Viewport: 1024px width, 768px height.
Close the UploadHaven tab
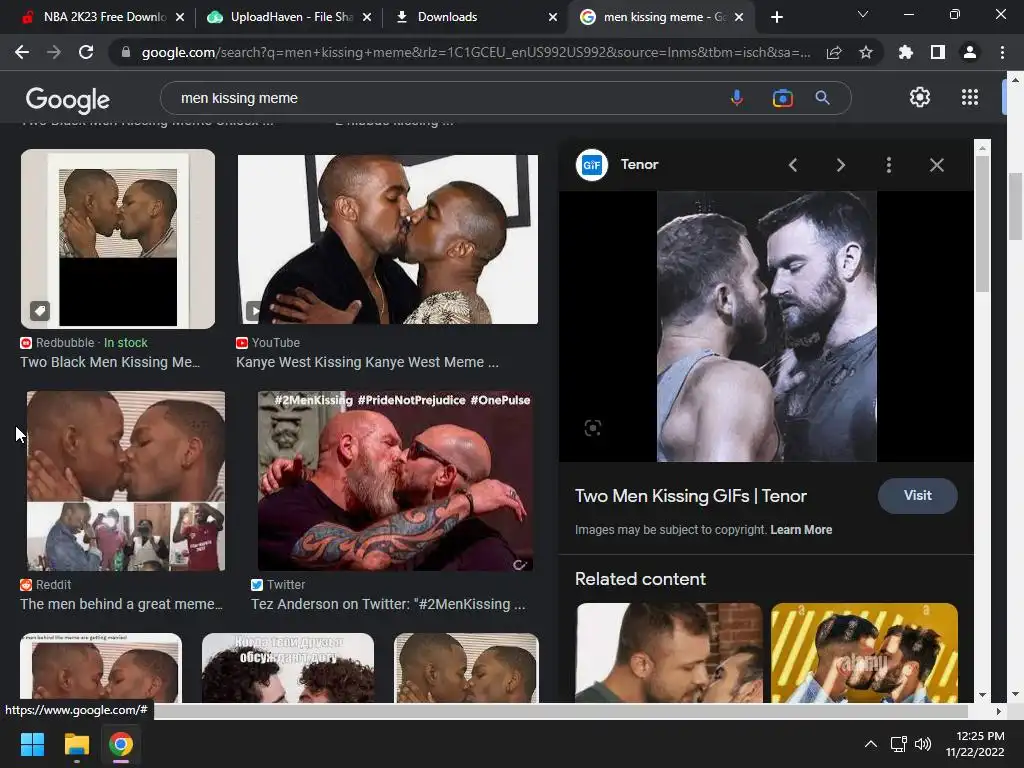pyautogui.click(x=367, y=17)
